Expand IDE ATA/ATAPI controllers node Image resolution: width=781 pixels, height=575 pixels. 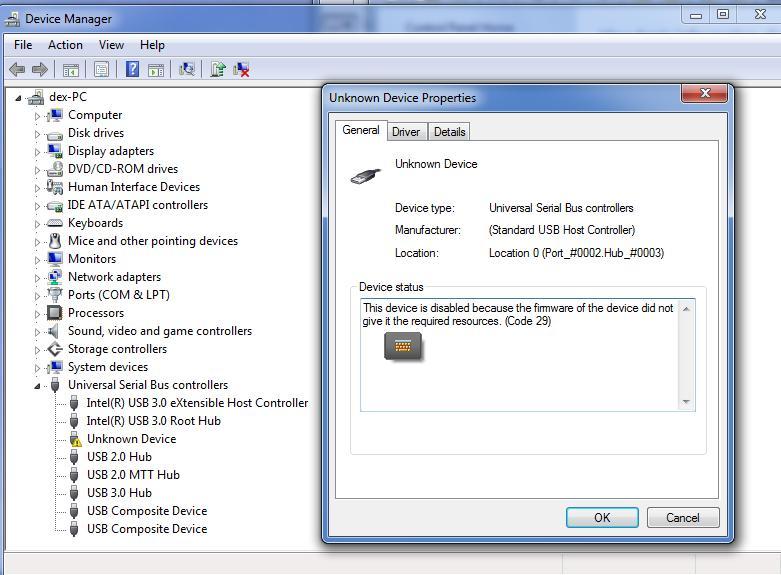[x=37, y=206]
